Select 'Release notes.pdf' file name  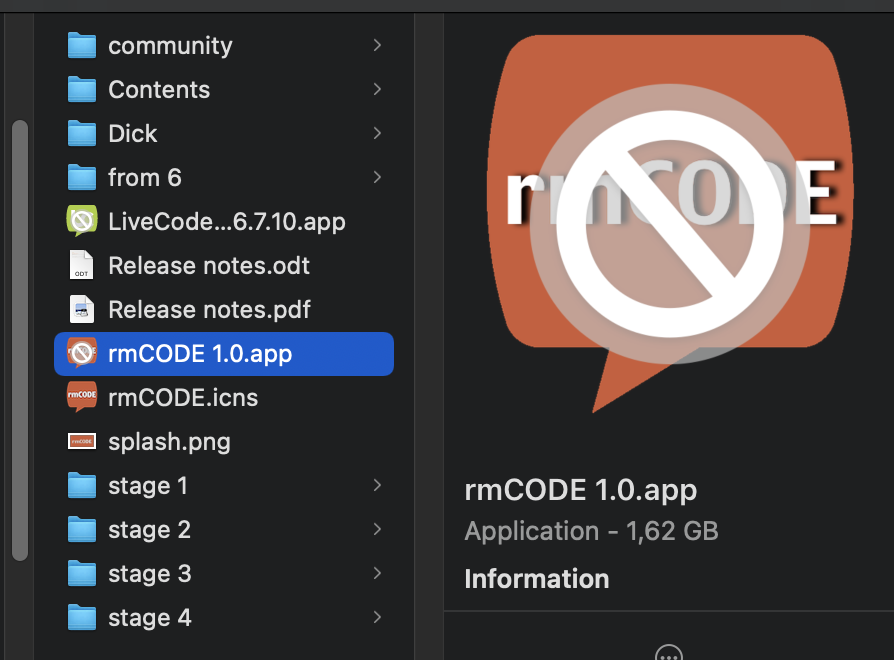pyautogui.click(x=209, y=309)
